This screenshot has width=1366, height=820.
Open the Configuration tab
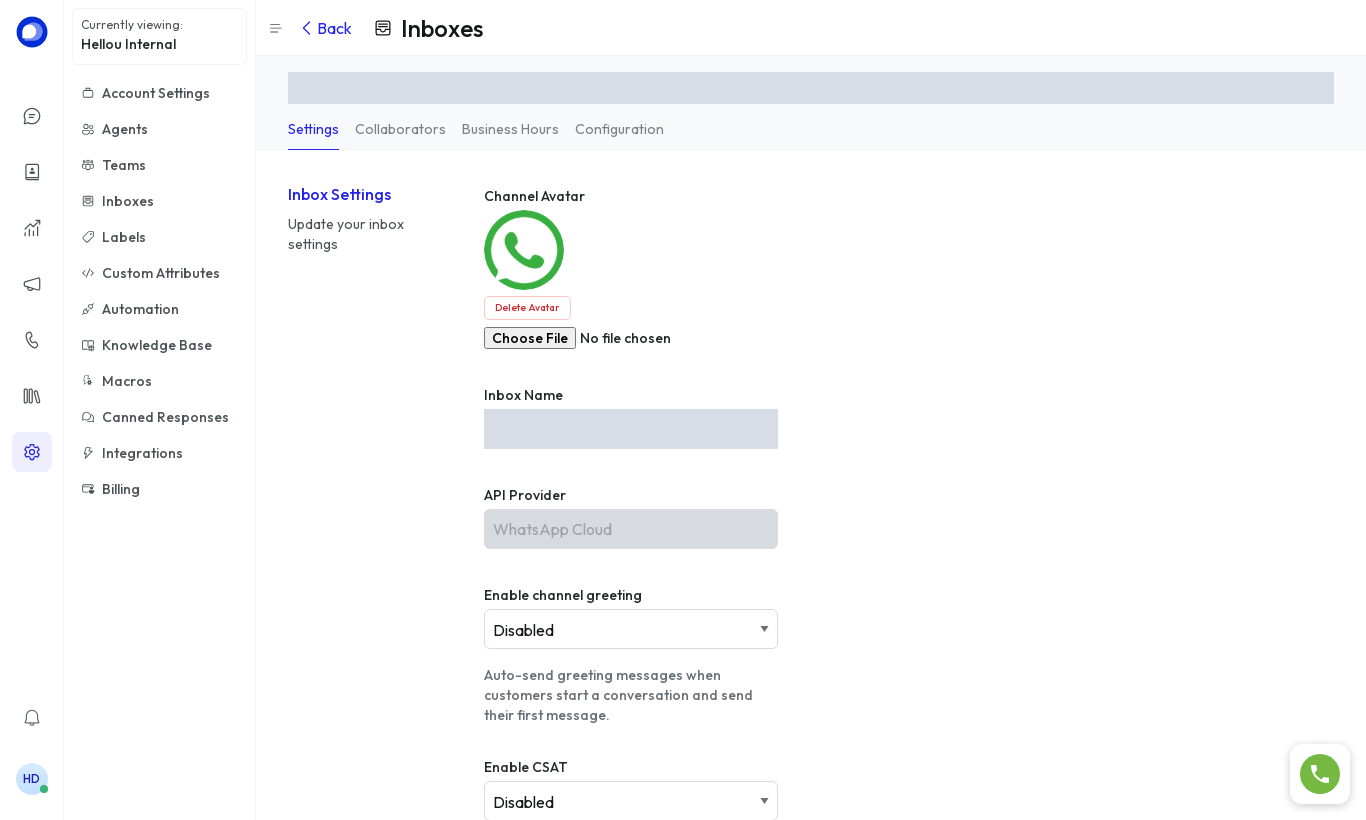point(619,130)
